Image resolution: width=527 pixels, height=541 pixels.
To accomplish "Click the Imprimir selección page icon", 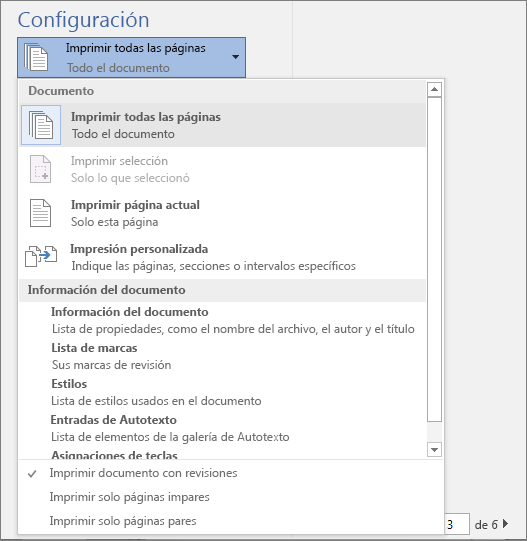I will click(x=40, y=169).
